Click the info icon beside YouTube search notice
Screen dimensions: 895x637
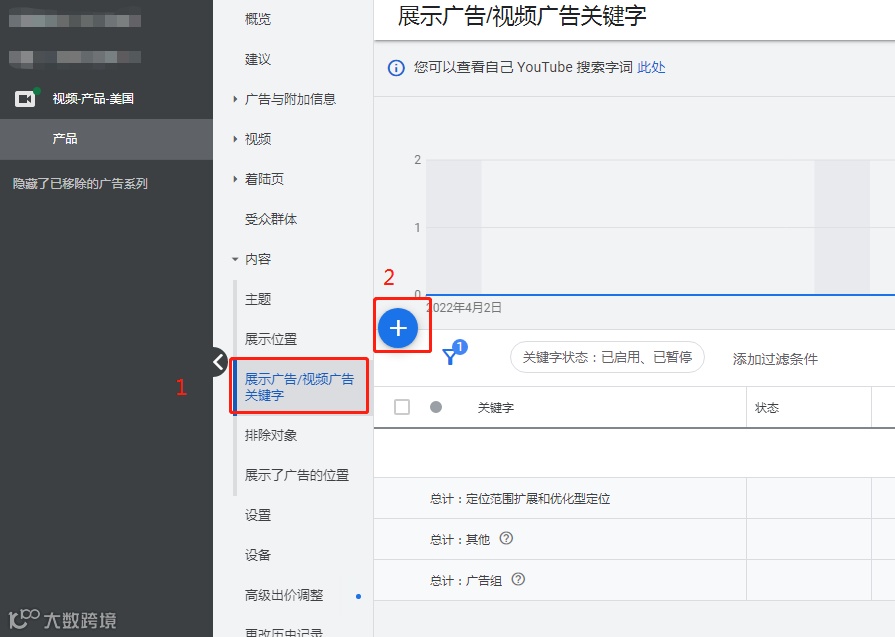(396, 68)
